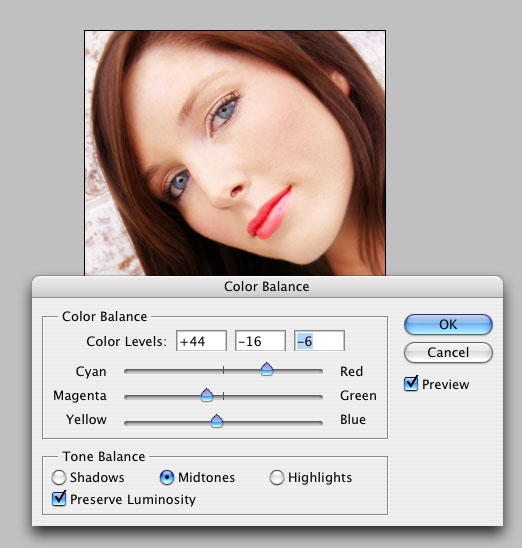
Task: Click the Cancel button
Action: [448, 352]
